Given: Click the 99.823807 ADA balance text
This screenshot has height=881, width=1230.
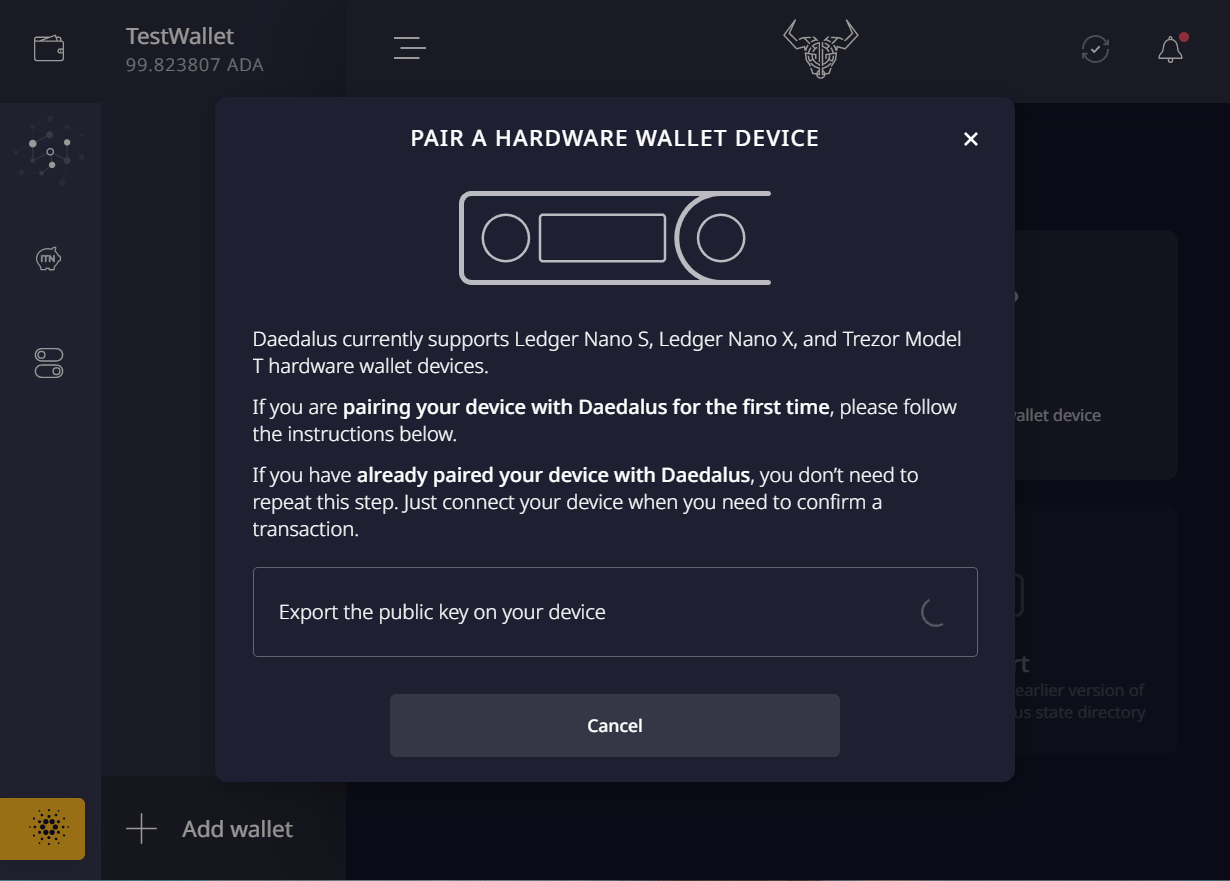Looking at the screenshot, I should pos(181,64).
